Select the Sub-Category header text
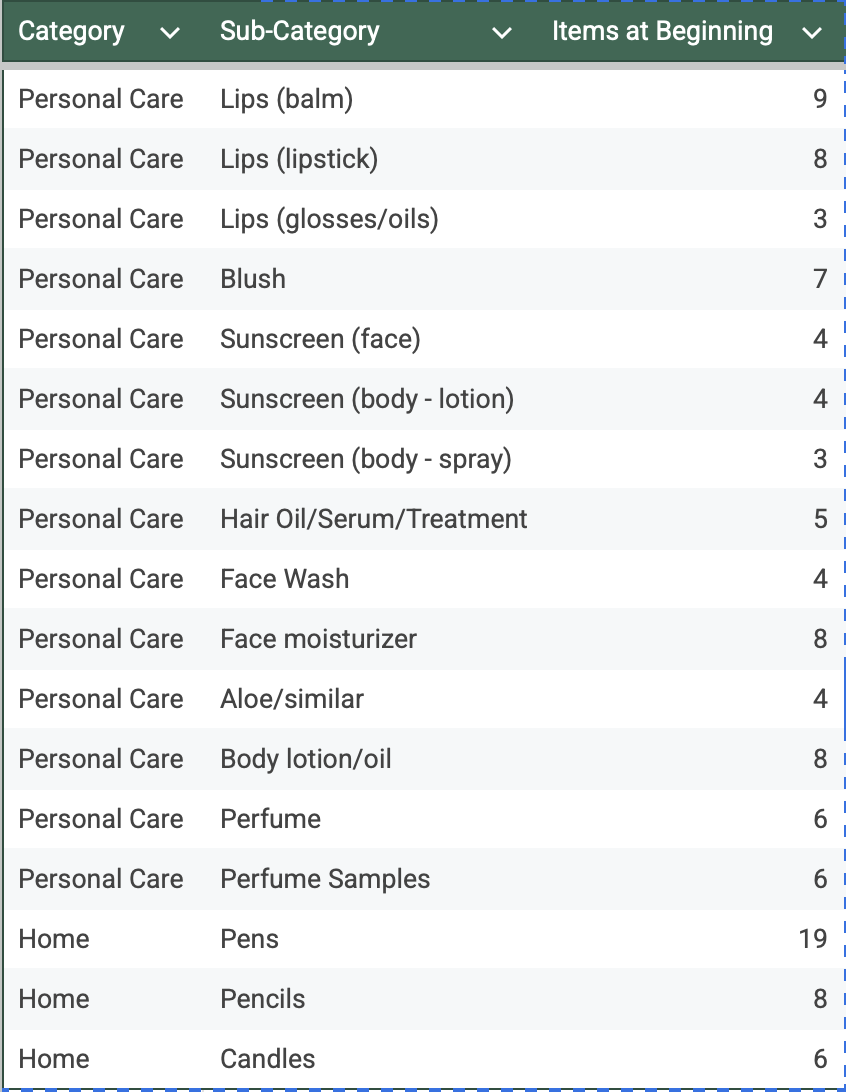Viewport: 846px width, 1092px height. coord(299,31)
